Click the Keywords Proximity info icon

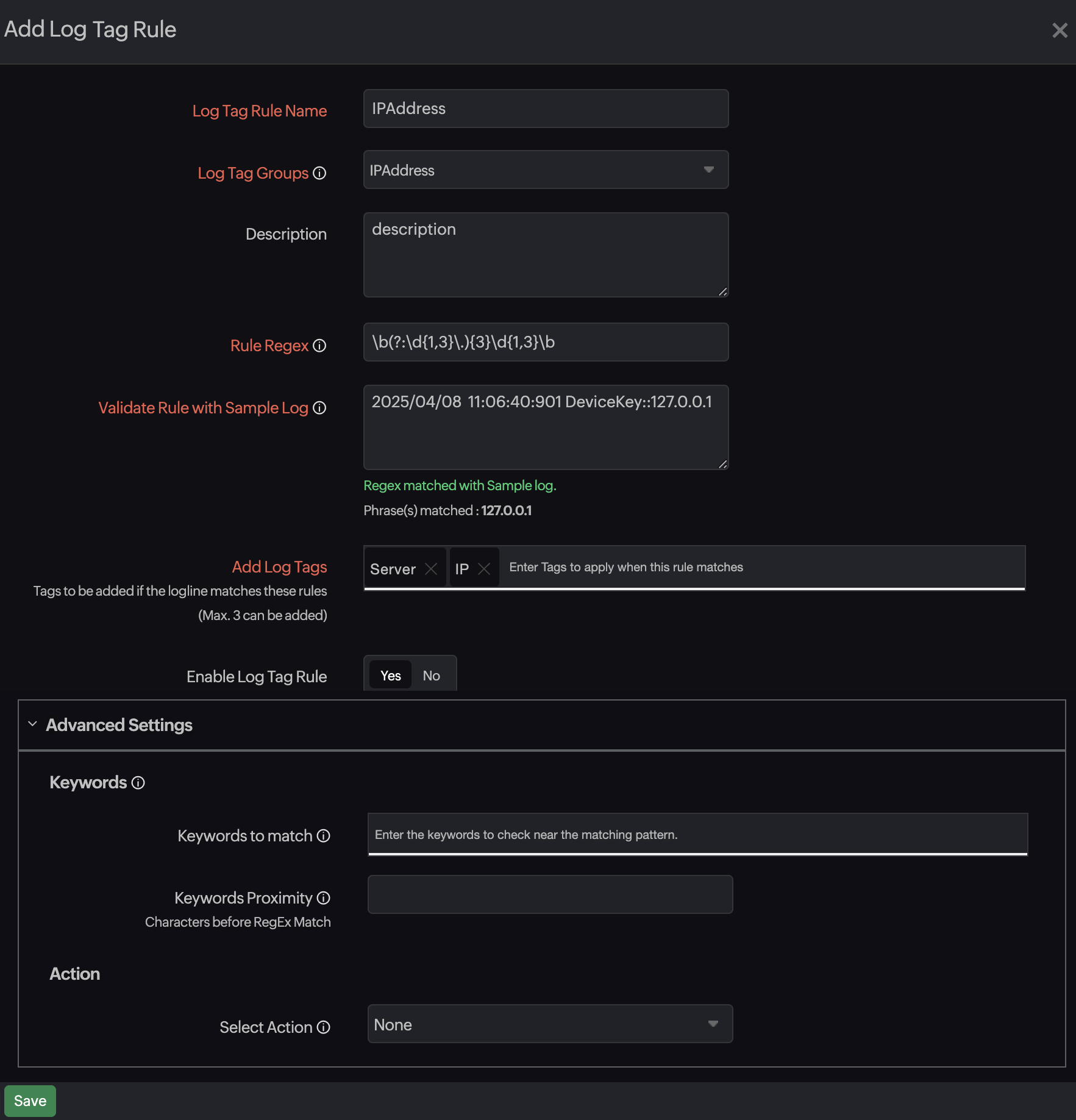pyautogui.click(x=323, y=897)
